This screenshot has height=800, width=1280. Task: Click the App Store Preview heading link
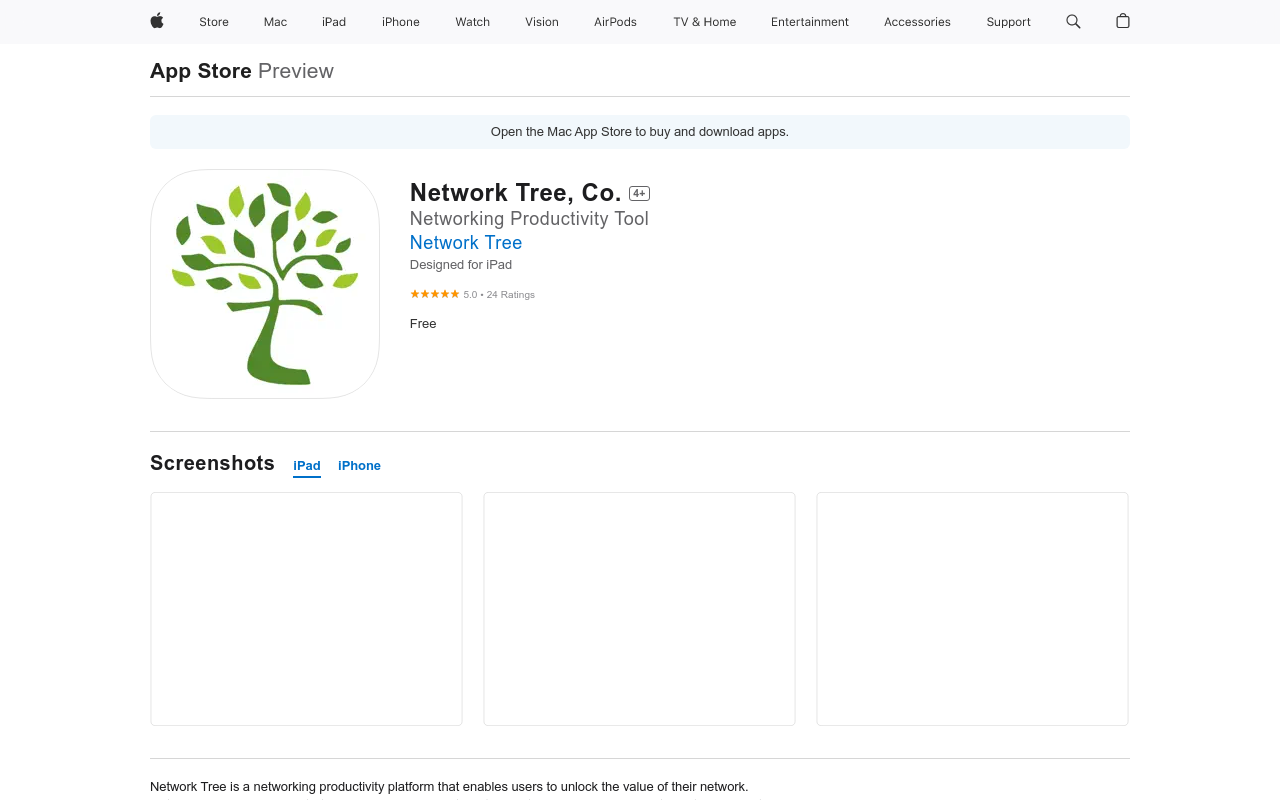tap(242, 71)
